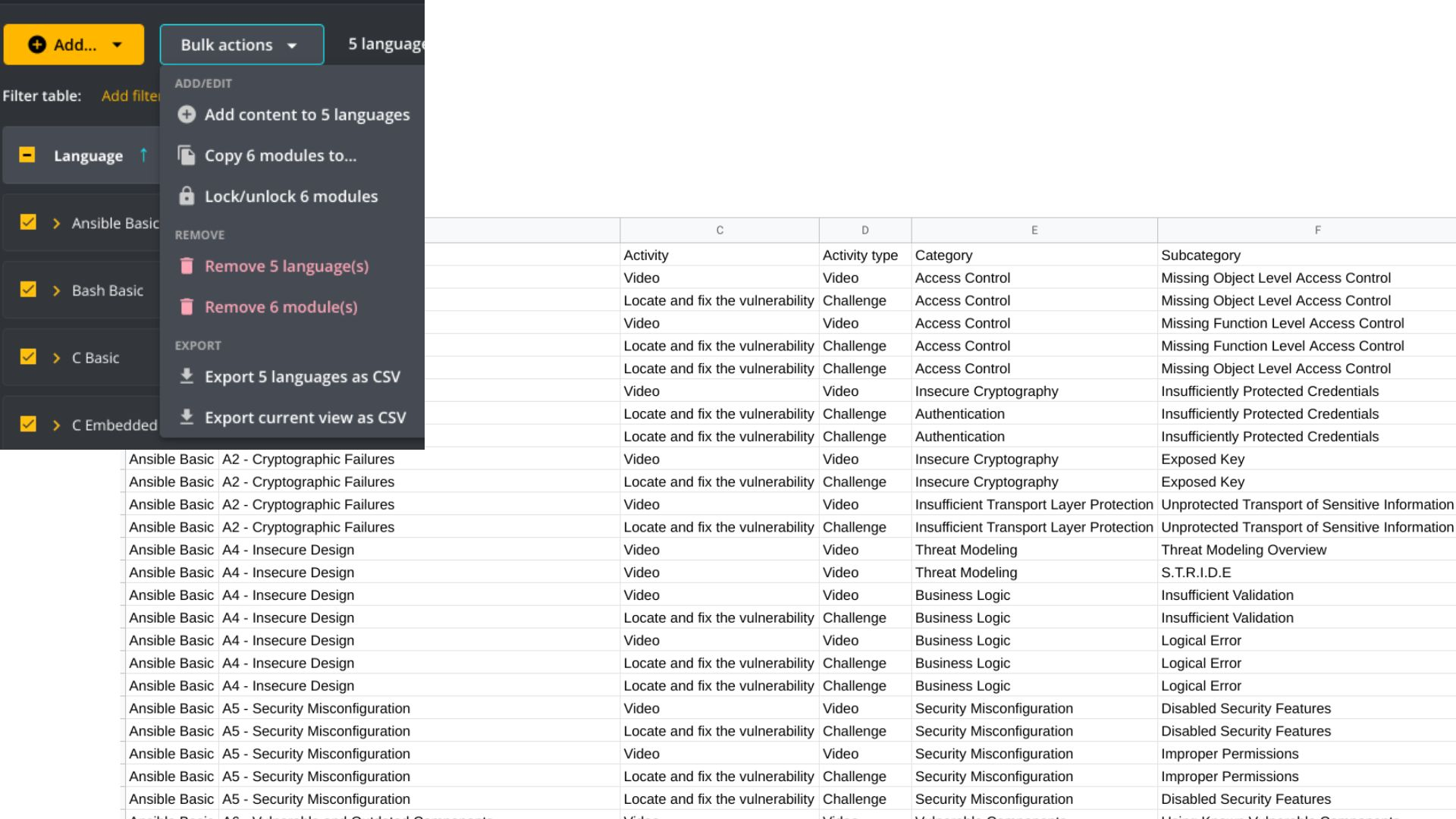Click the padlock icon for Lock/unlock modules
The height and width of the screenshot is (819, 1456).
point(186,196)
